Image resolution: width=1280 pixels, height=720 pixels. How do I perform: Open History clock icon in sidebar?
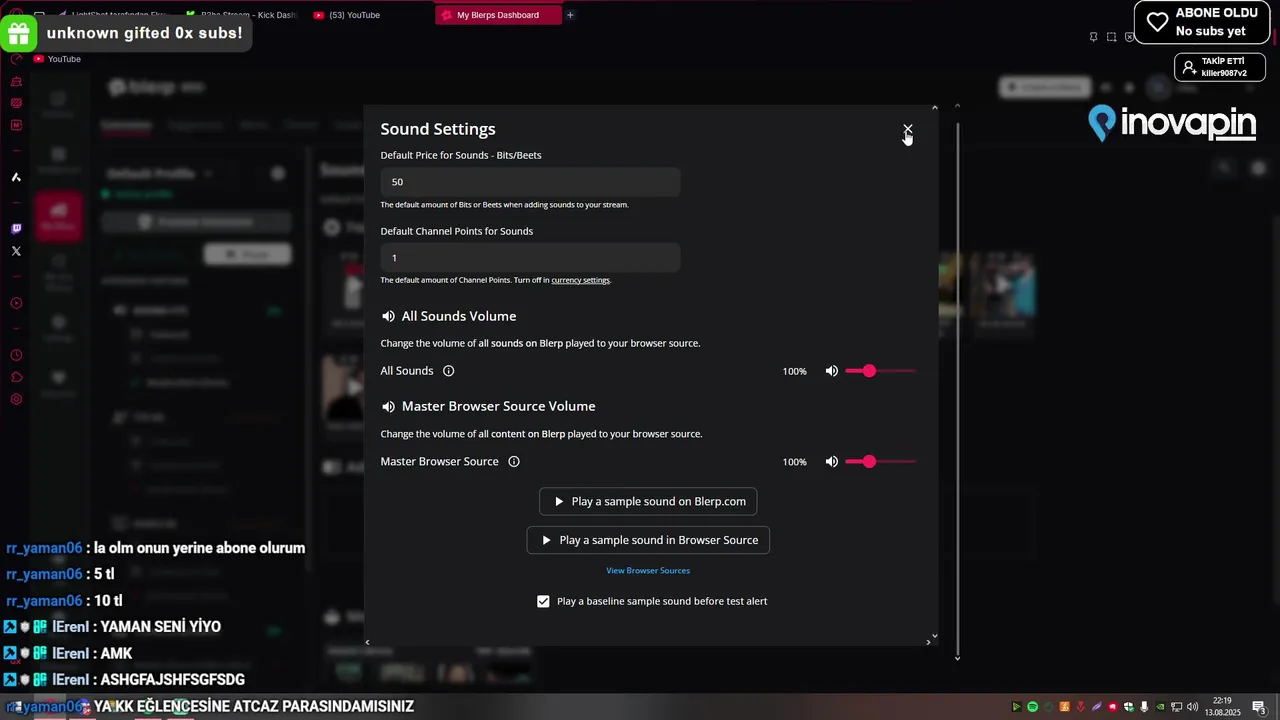(x=16, y=355)
